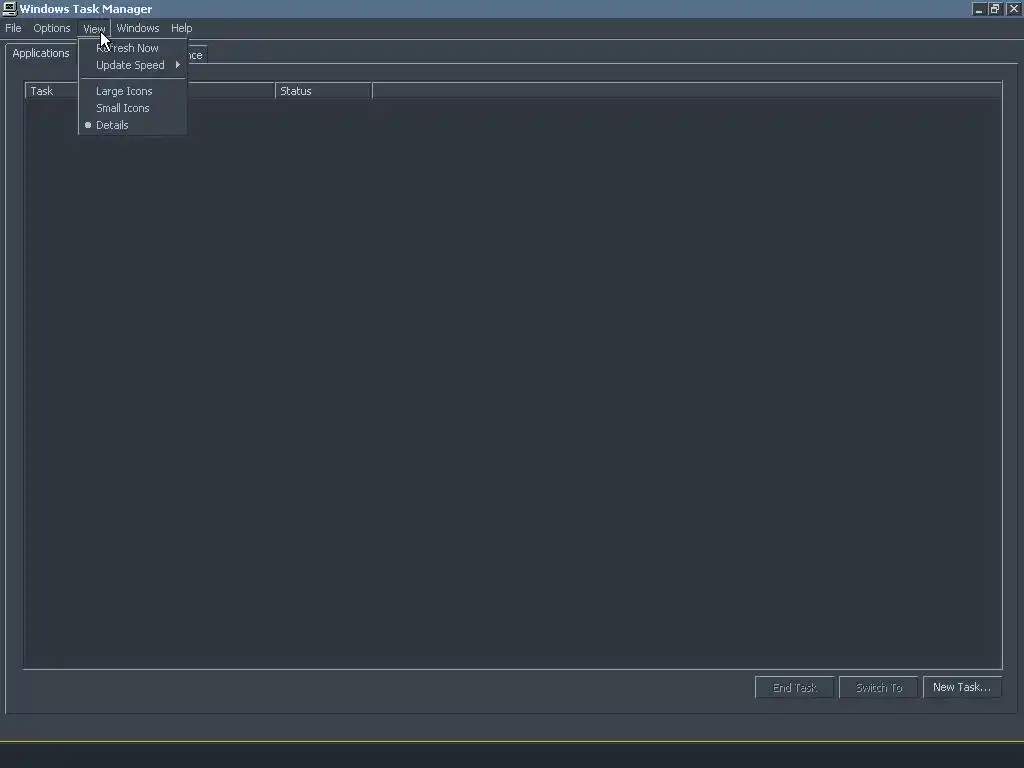Sort by the Status column header
The image size is (1024, 768).
(323, 91)
